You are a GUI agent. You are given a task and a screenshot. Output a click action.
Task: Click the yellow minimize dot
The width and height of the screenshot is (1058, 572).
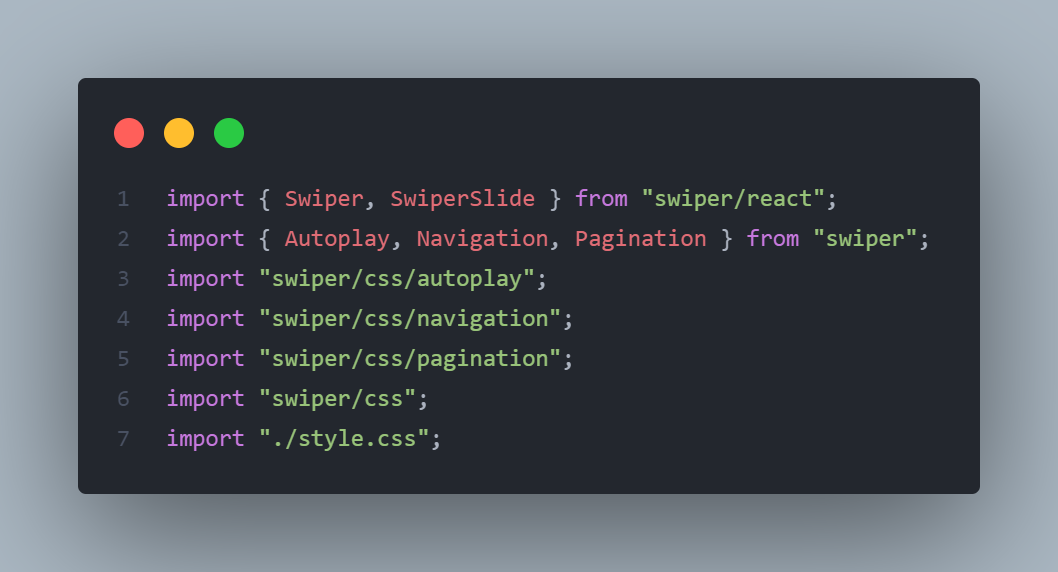click(179, 133)
